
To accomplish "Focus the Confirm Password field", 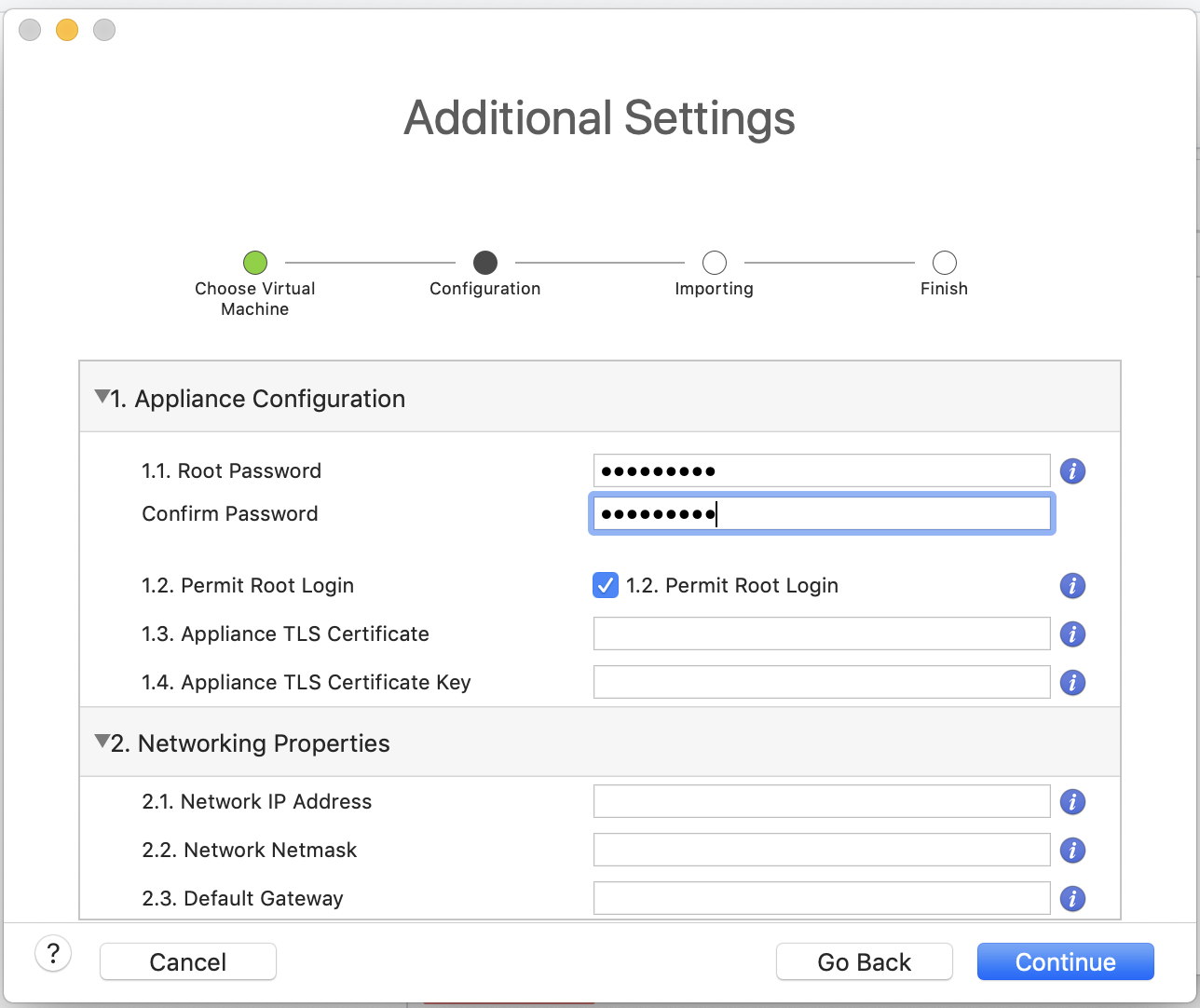I will pos(822,513).
